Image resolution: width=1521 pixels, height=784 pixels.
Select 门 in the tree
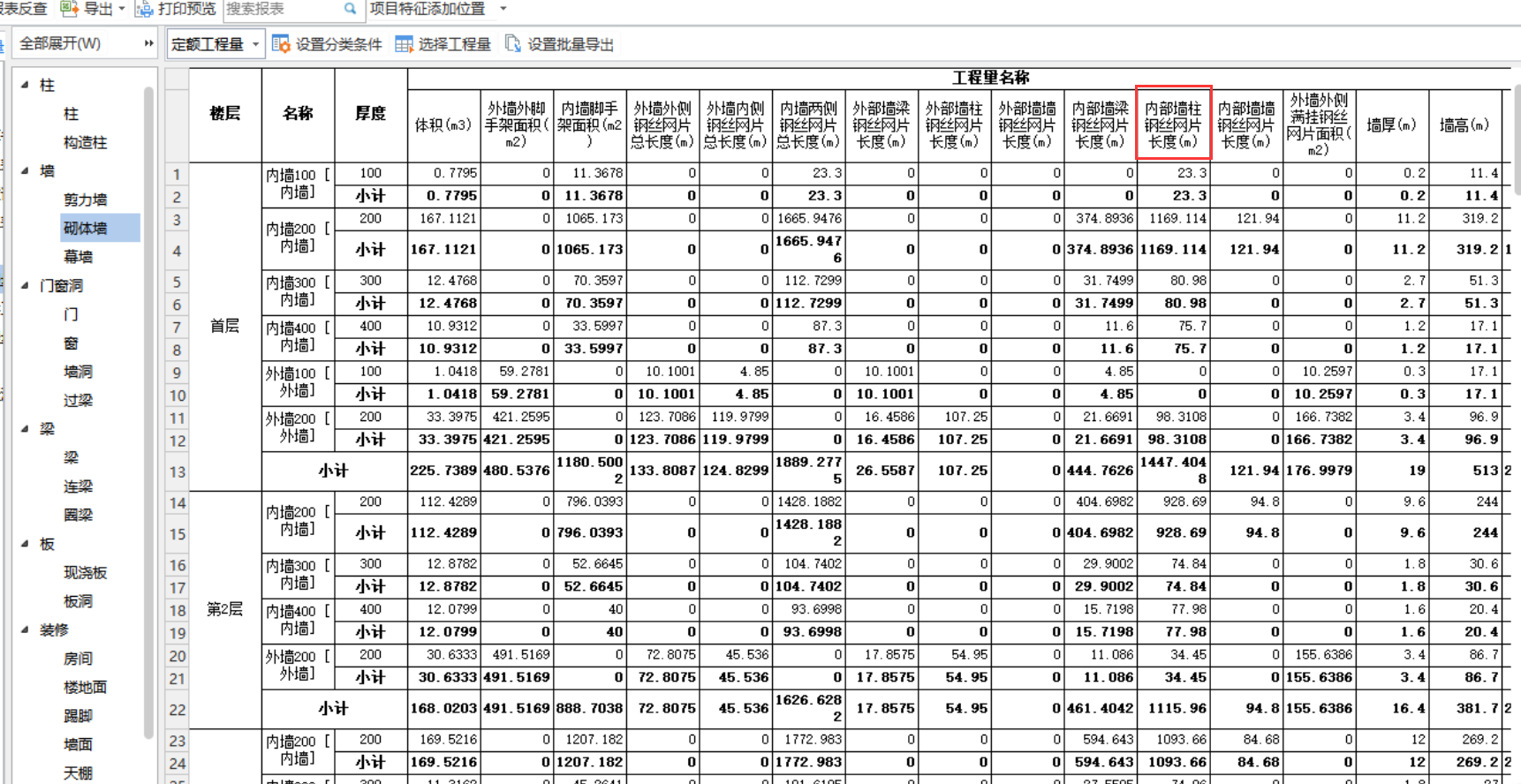tap(71, 314)
